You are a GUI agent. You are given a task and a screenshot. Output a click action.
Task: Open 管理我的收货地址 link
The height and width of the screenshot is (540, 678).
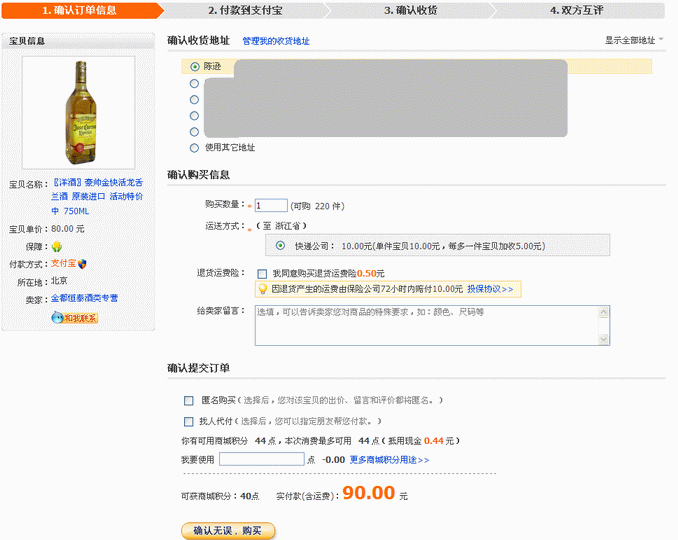coord(276,41)
